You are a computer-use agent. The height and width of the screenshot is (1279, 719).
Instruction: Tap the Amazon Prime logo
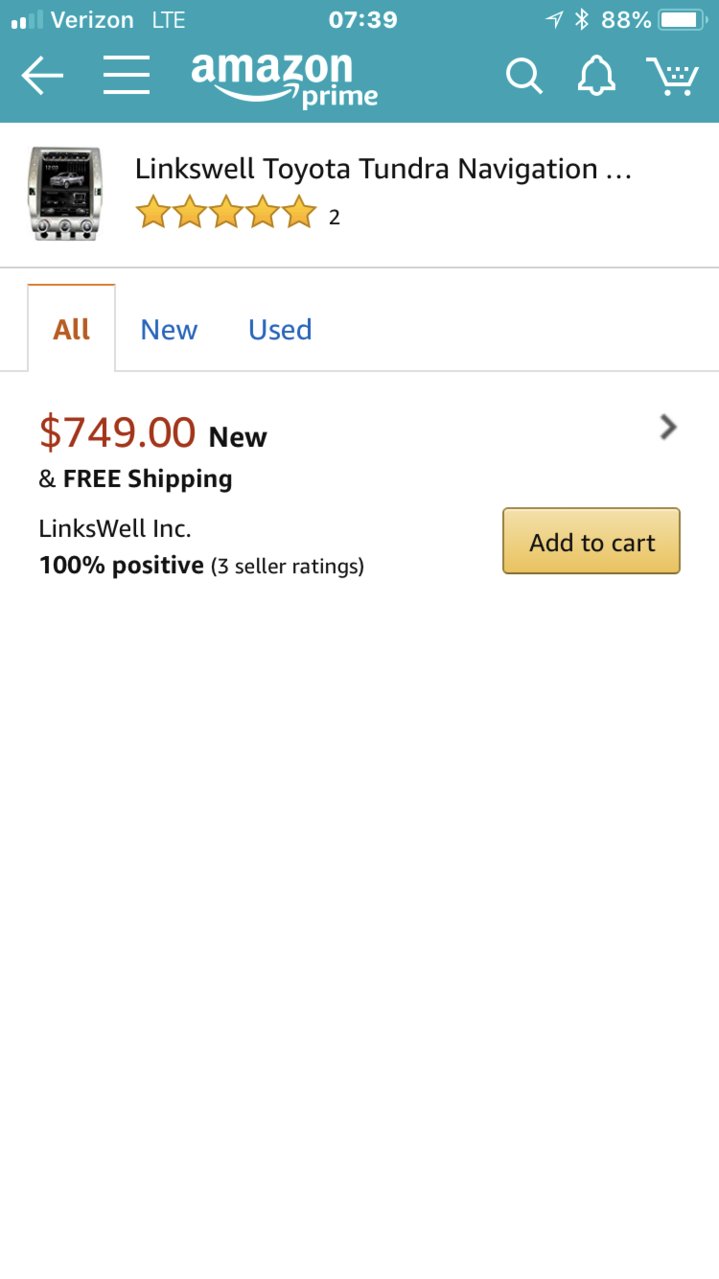click(x=284, y=78)
